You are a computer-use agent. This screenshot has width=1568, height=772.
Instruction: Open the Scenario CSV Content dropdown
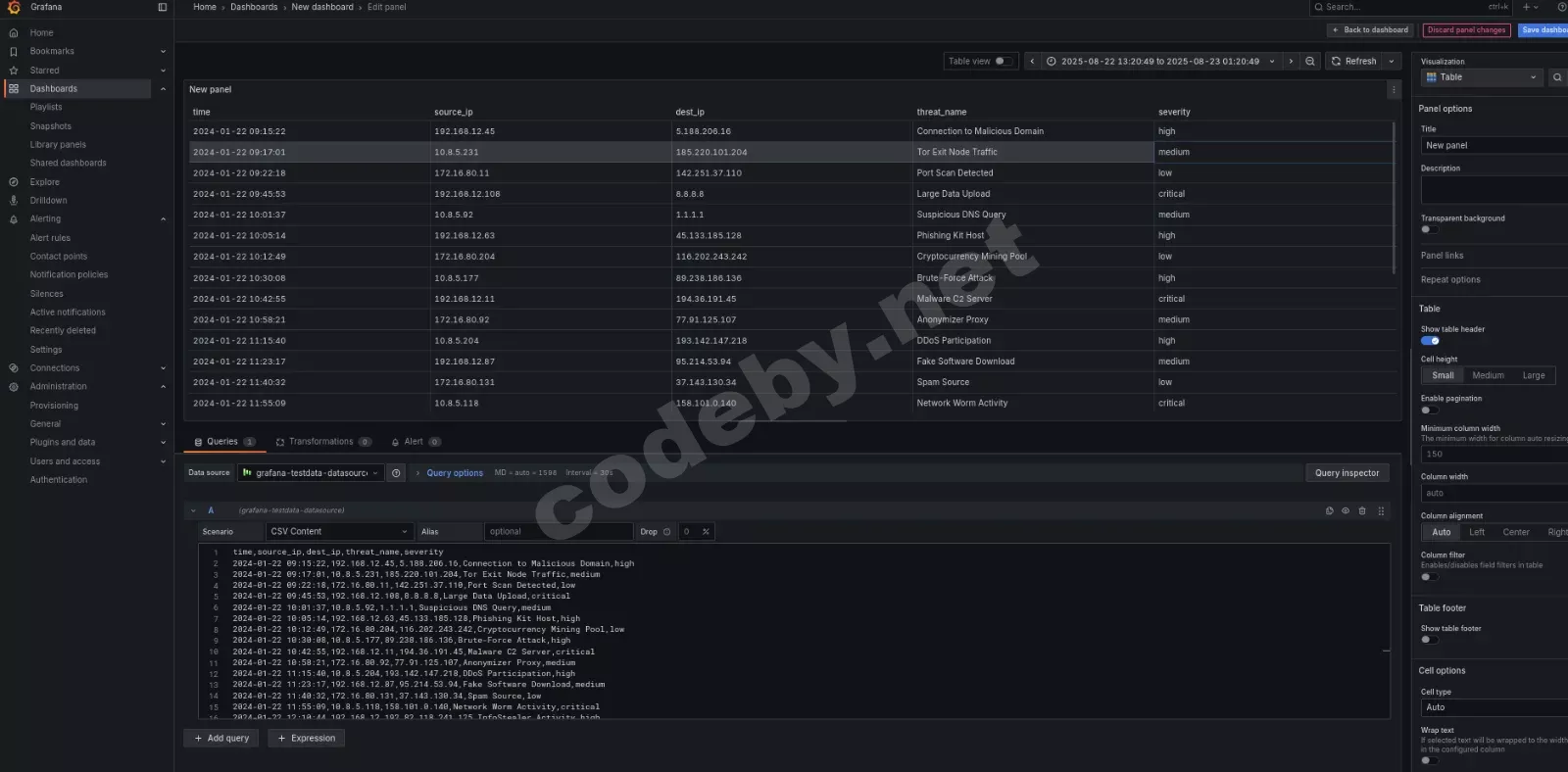point(338,532)
